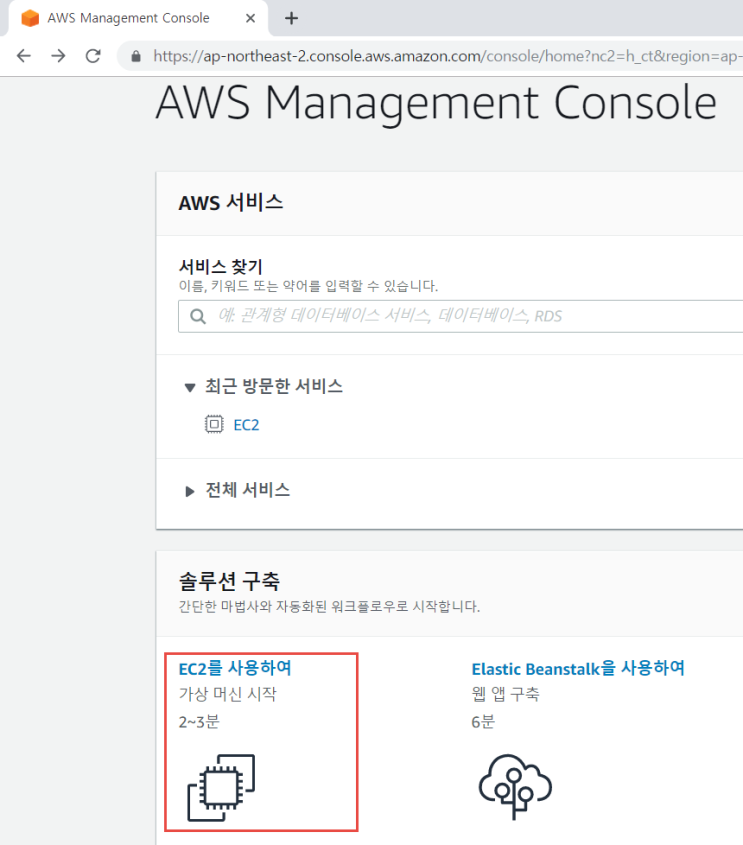743x845 pixels.
Task: Close the AWS Management Console tab
Action: click(x=250, y=18)
